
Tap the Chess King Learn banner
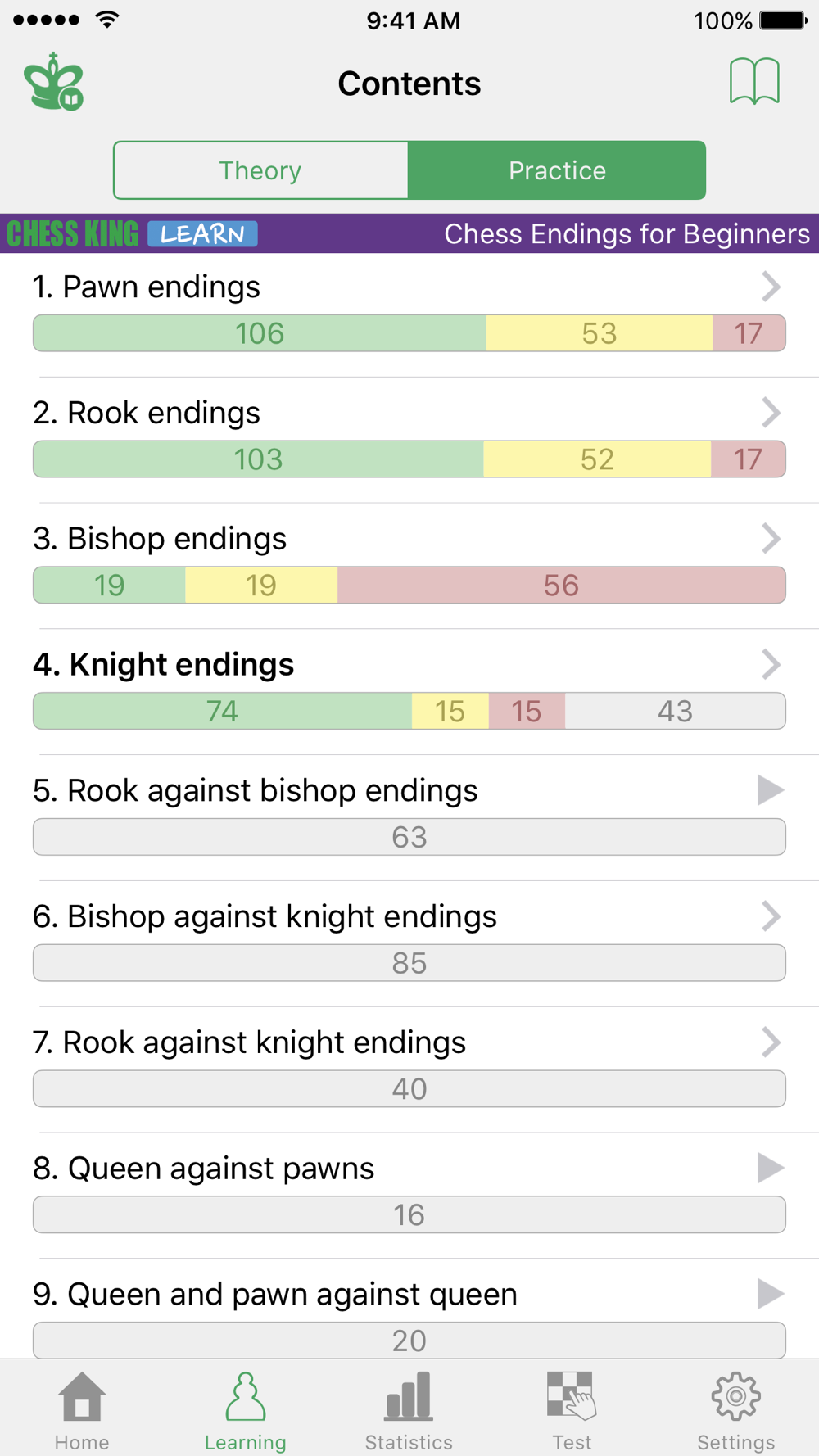pyautogui.click(x=133, y=234)
